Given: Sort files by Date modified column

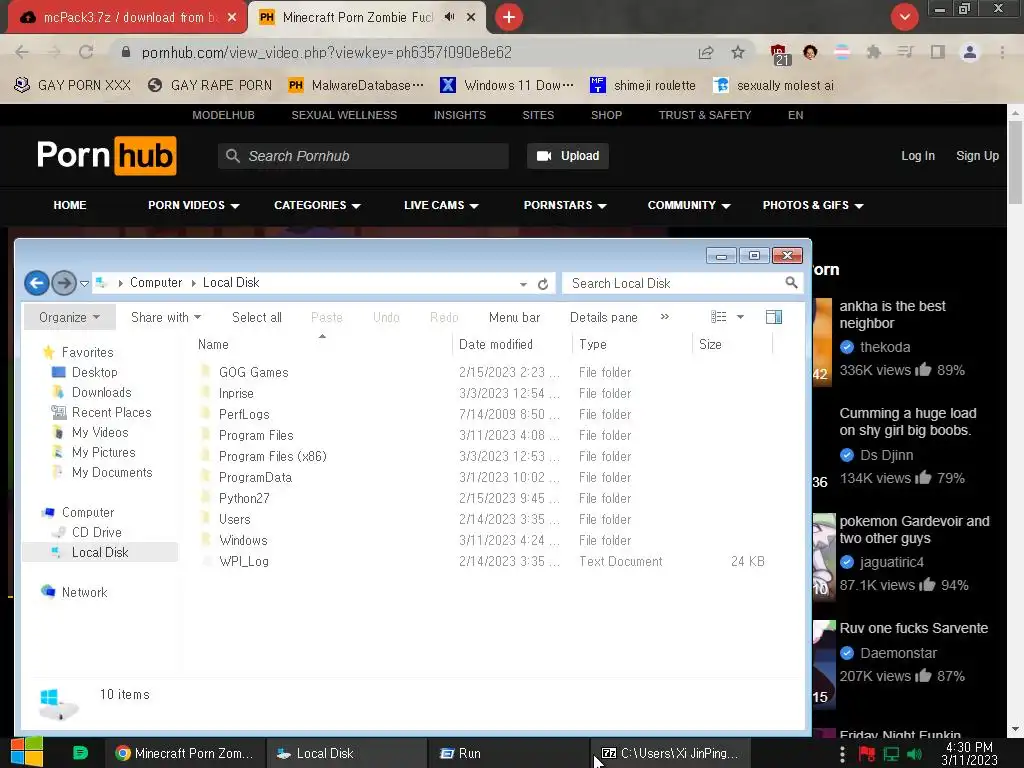Looking at the screenshot, I should click(496, 344).
